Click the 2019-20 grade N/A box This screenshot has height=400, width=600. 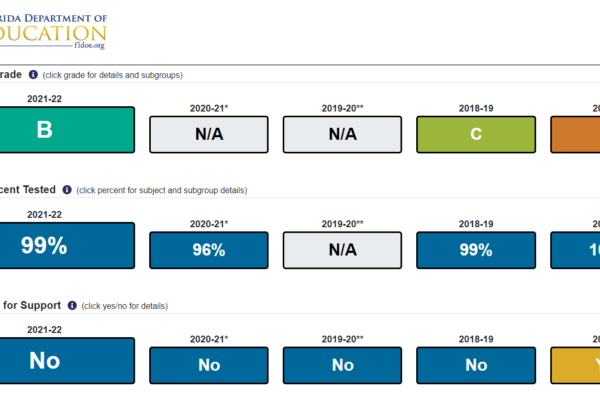point(342,134)
